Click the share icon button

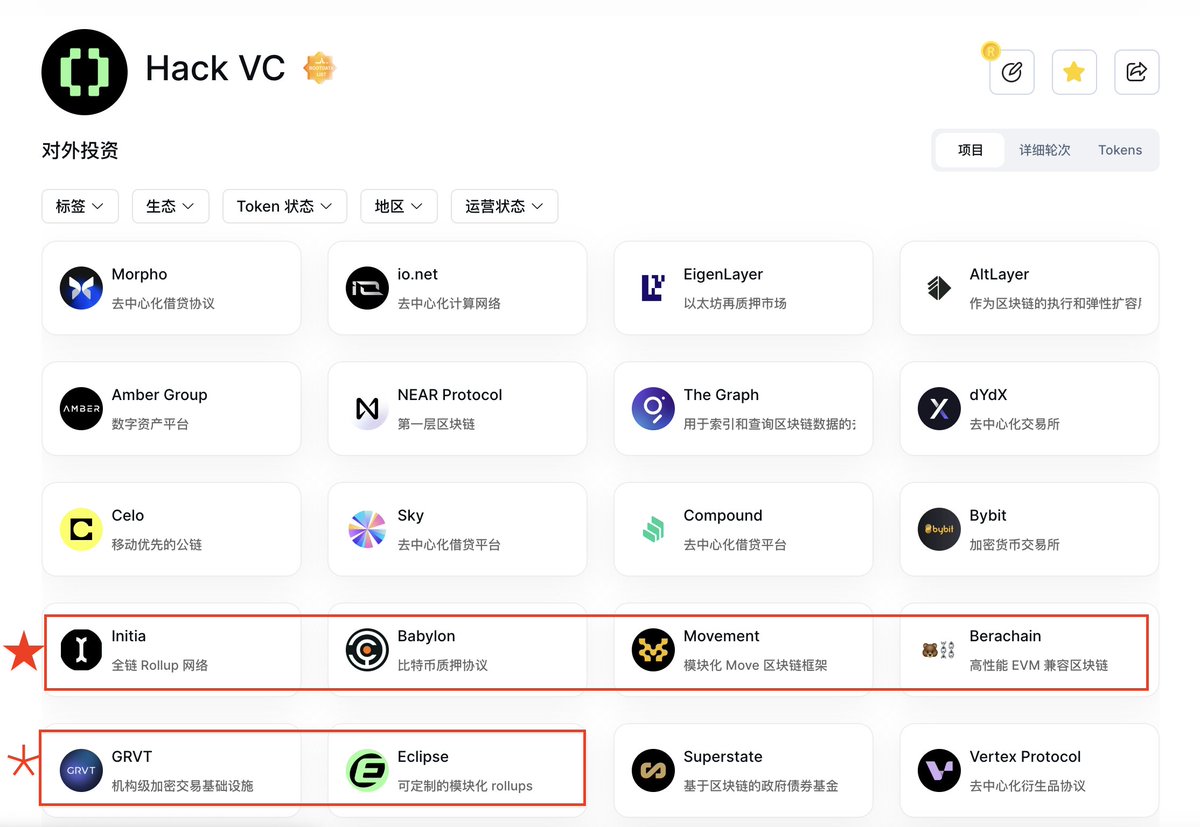1137,72
